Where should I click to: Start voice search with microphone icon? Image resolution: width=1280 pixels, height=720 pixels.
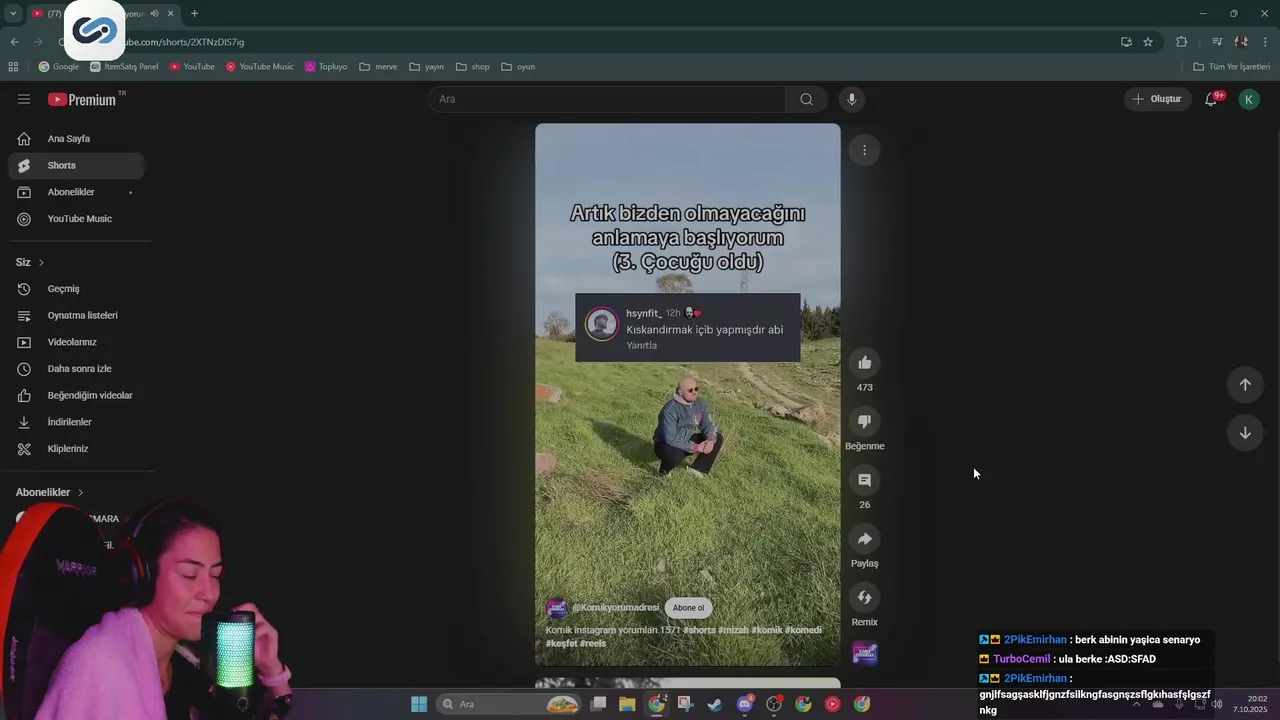click(x=852, y=99)
